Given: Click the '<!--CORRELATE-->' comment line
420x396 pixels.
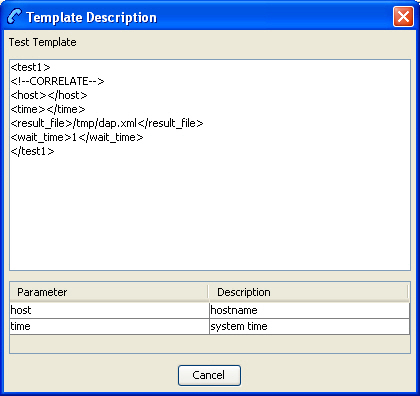Looking at the screenshot, I should 57,81.
